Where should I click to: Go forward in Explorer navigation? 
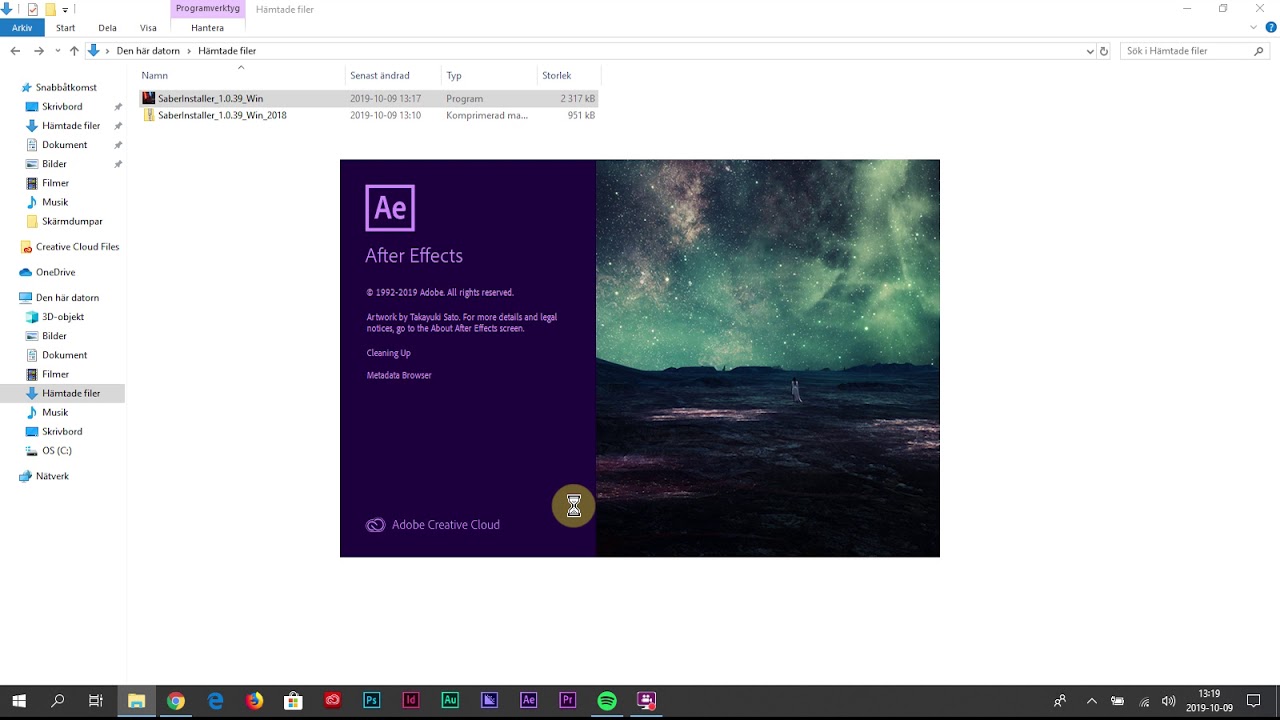pos(38,51)
